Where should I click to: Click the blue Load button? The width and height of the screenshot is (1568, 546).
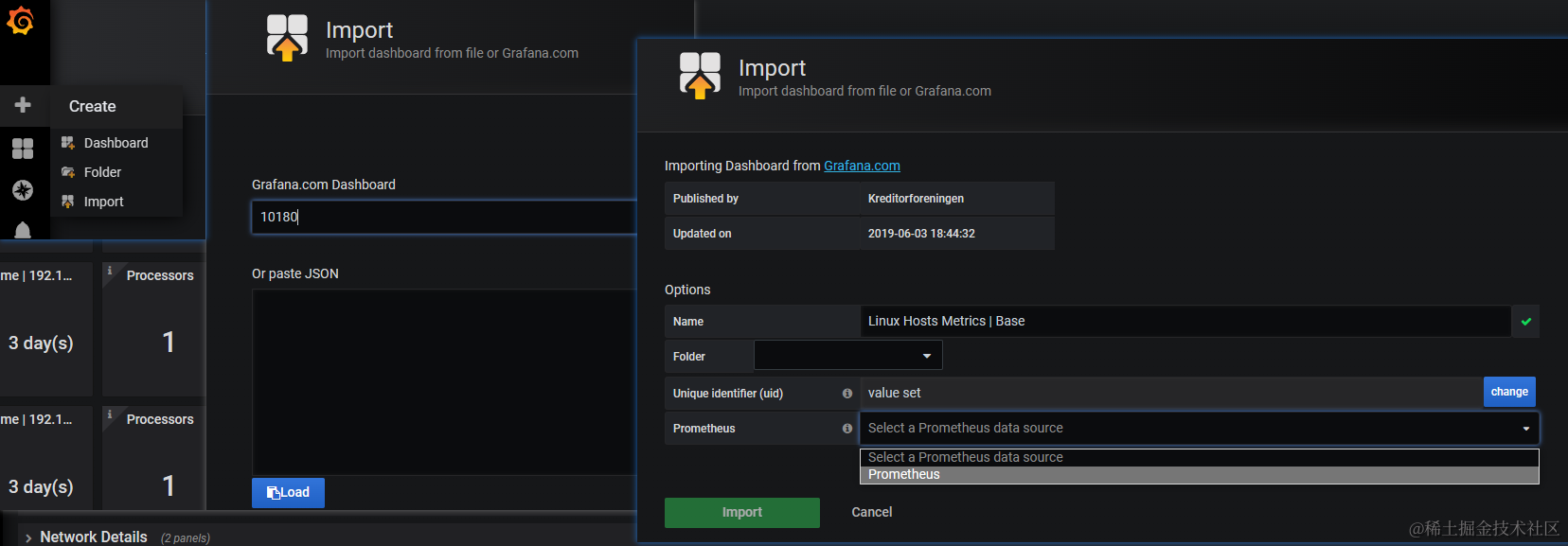(x=288, y=493)
